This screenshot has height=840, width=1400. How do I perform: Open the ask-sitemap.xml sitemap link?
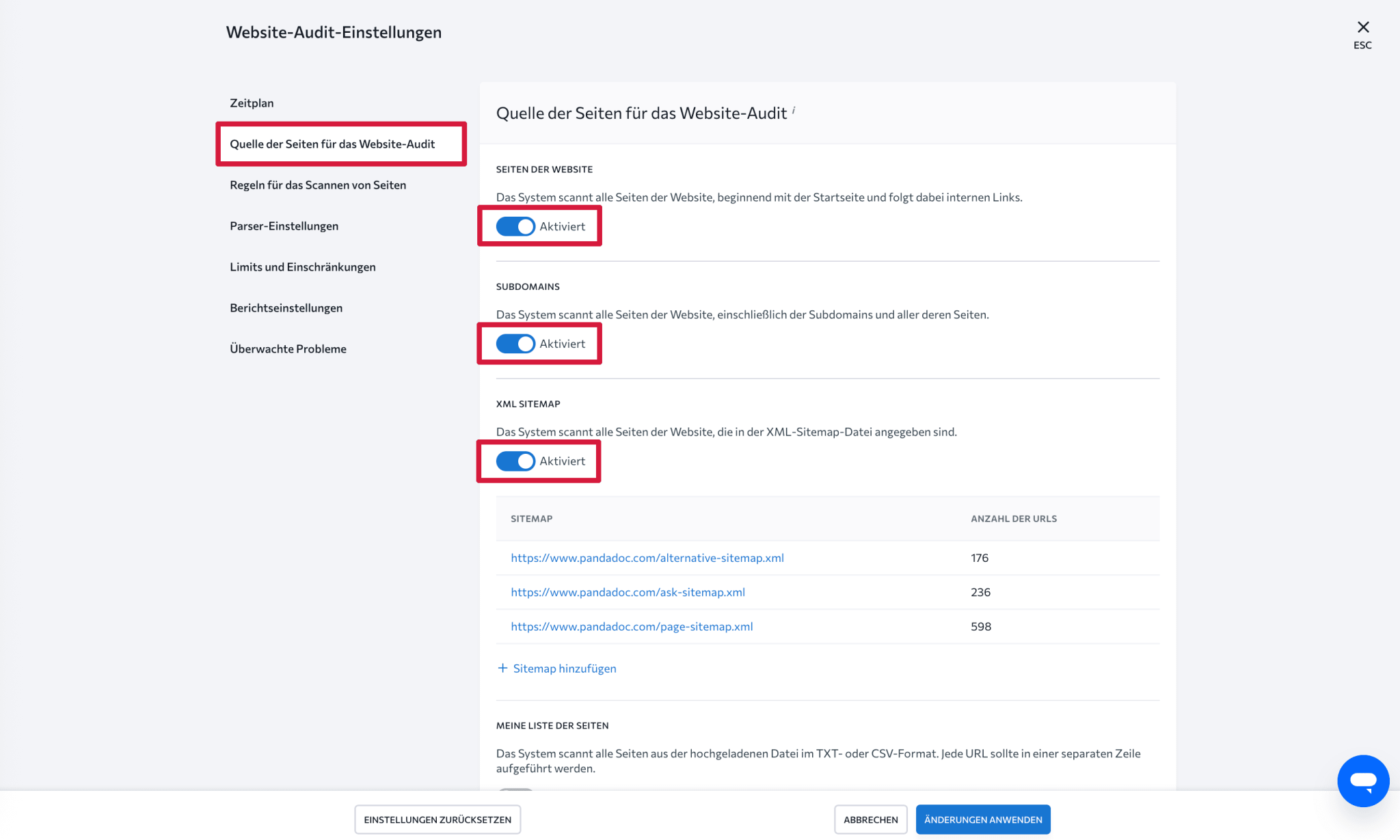(628, 592)
